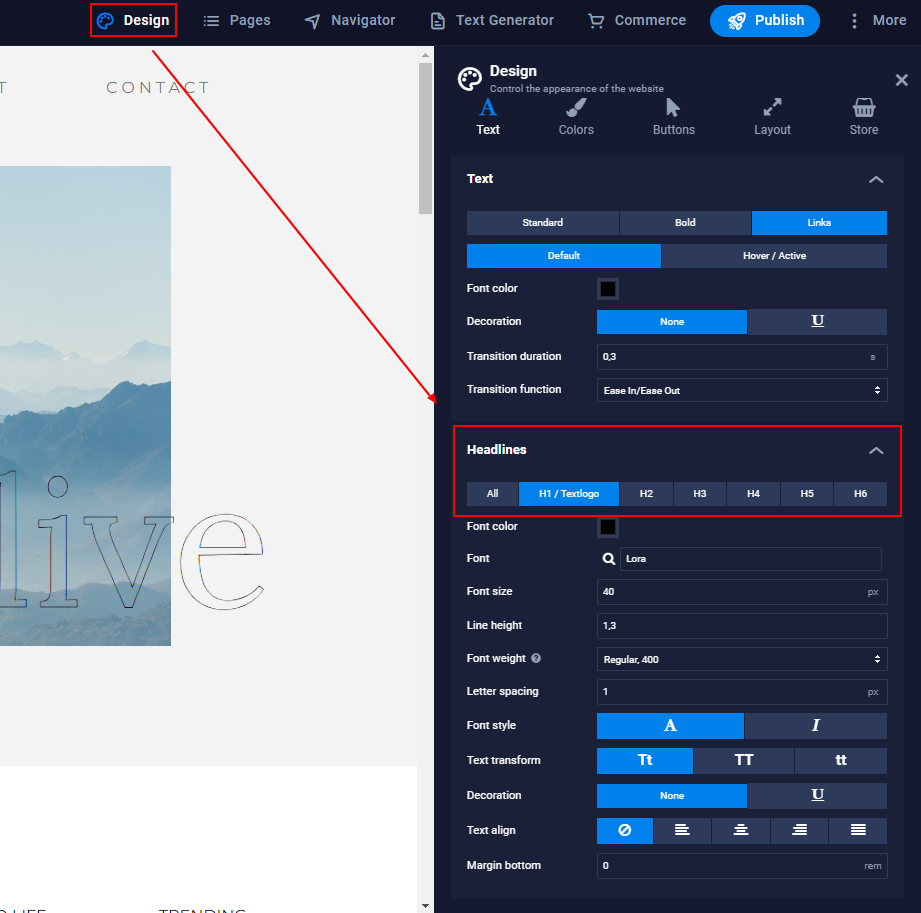The image size is (921, 913).
Task: Edit the Font size field
Action: [742, 592]
